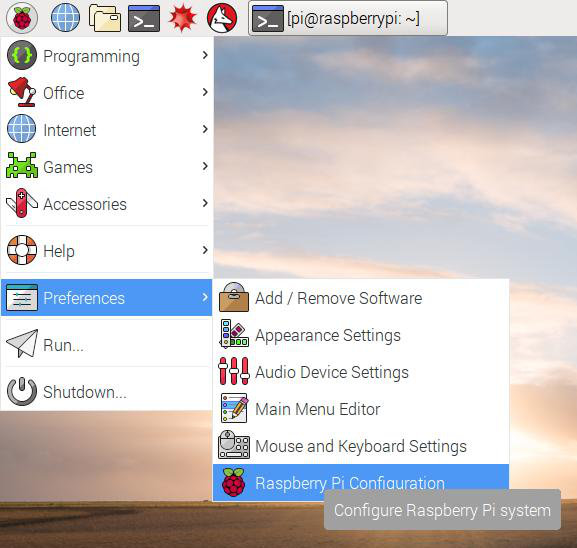
Task: Open the File Manager folders icon
Action: 105,18
